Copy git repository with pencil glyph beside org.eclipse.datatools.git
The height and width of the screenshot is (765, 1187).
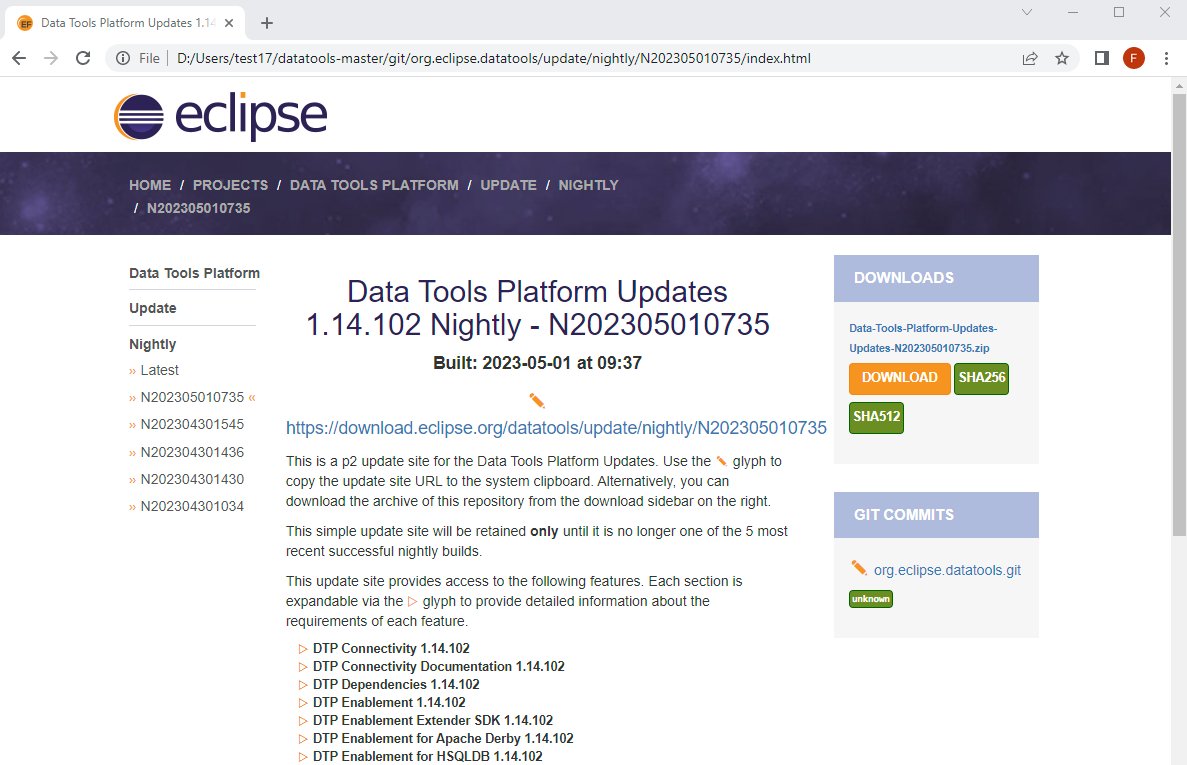(x=858, y=568)
